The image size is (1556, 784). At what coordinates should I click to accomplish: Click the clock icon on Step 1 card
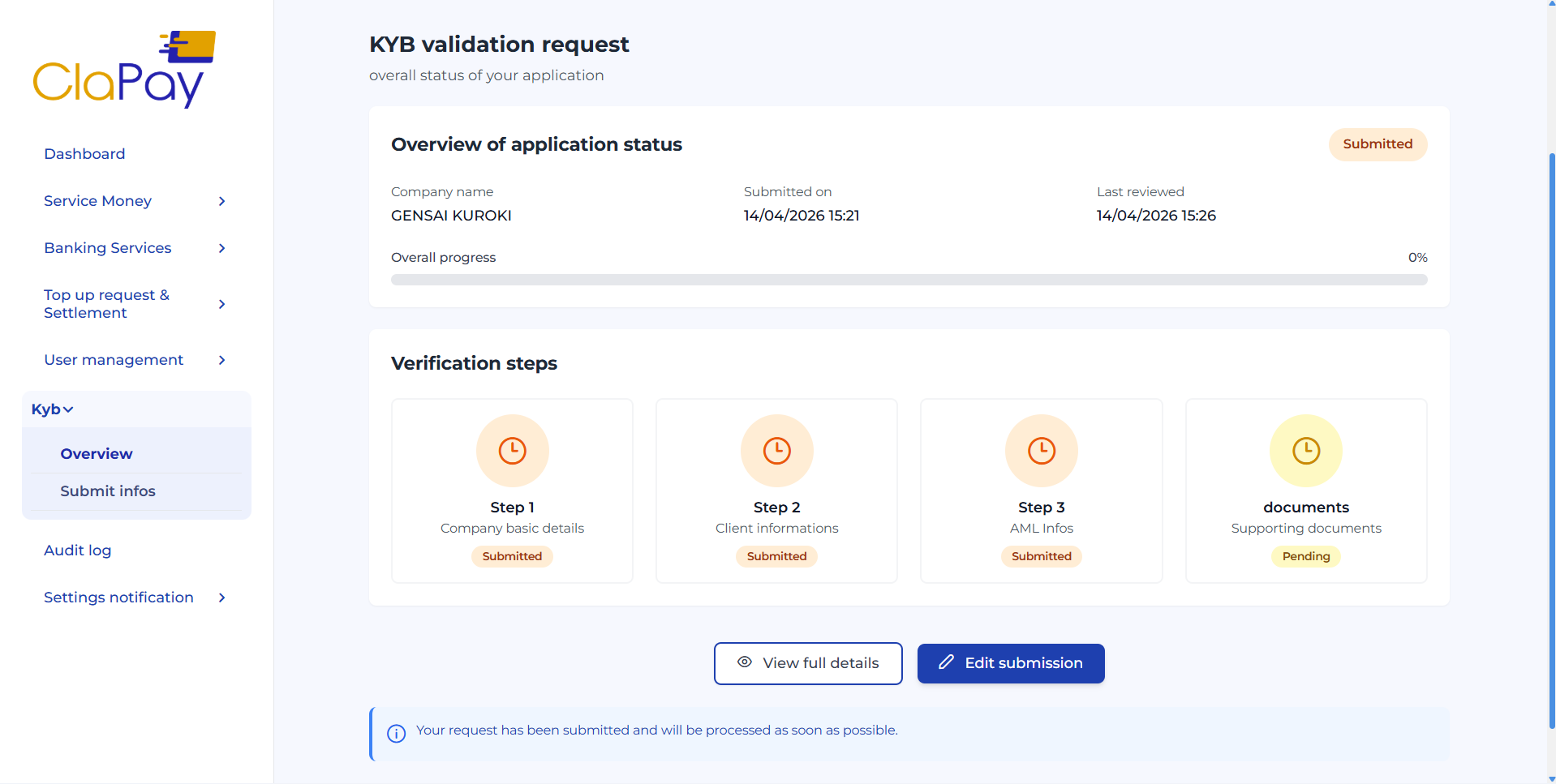[x=512, y=451]
